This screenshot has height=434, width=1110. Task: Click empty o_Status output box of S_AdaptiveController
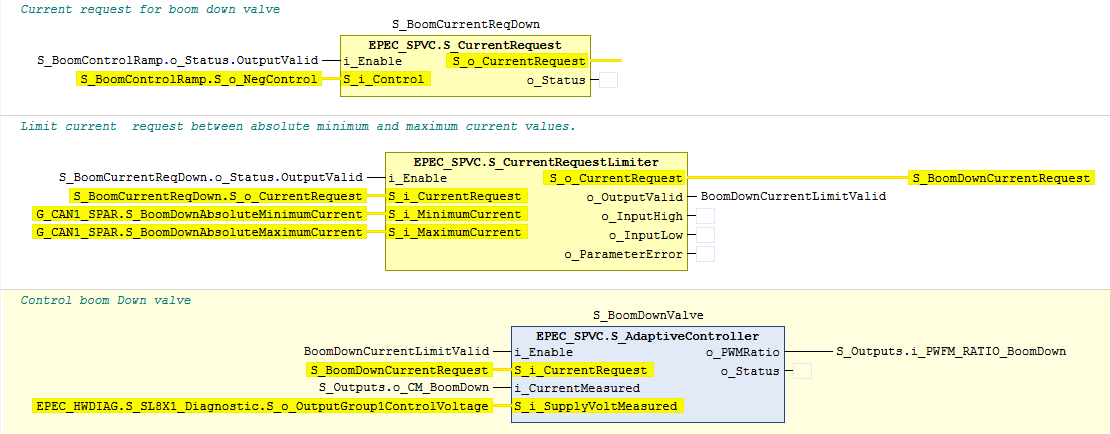[802, 371]
